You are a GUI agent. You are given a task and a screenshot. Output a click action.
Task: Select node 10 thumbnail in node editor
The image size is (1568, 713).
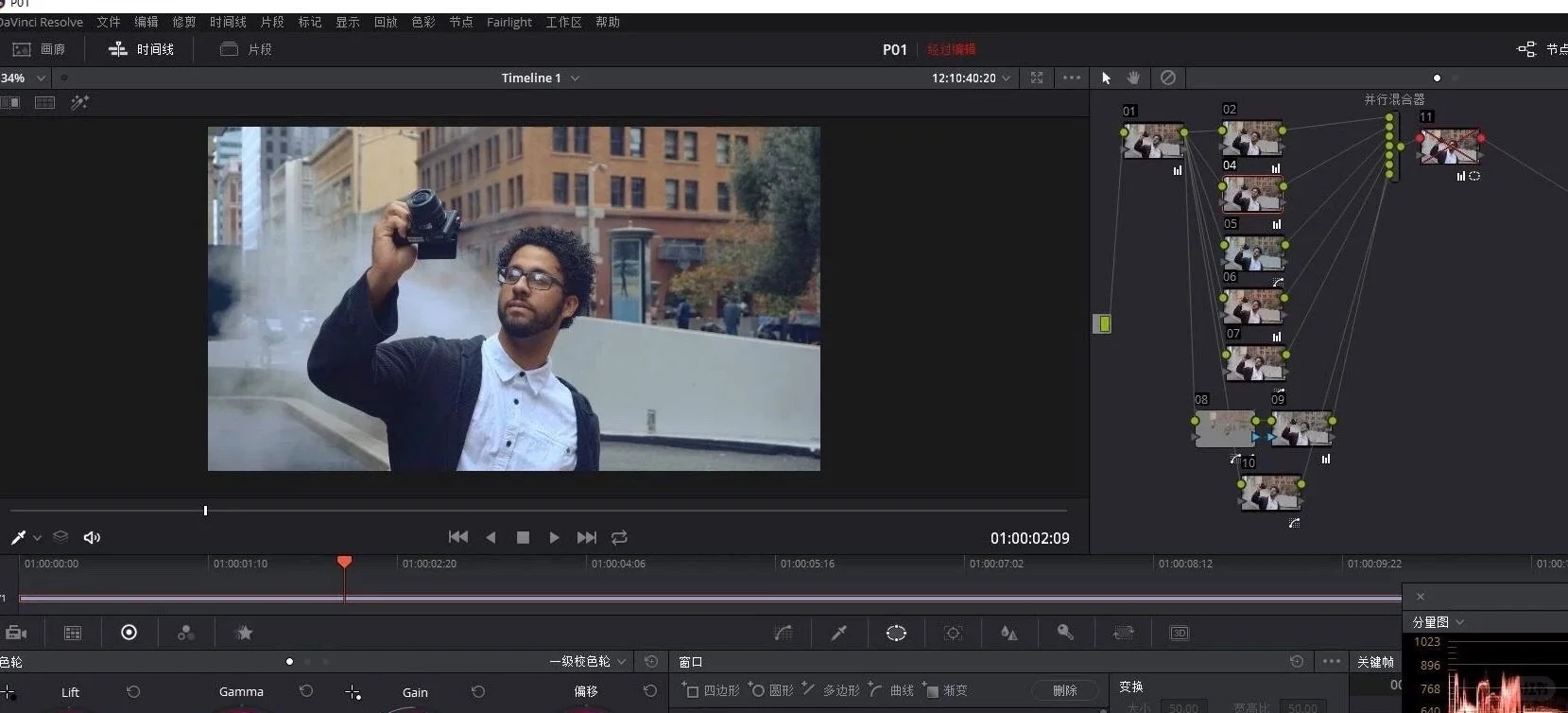(x=1271, y=493)
